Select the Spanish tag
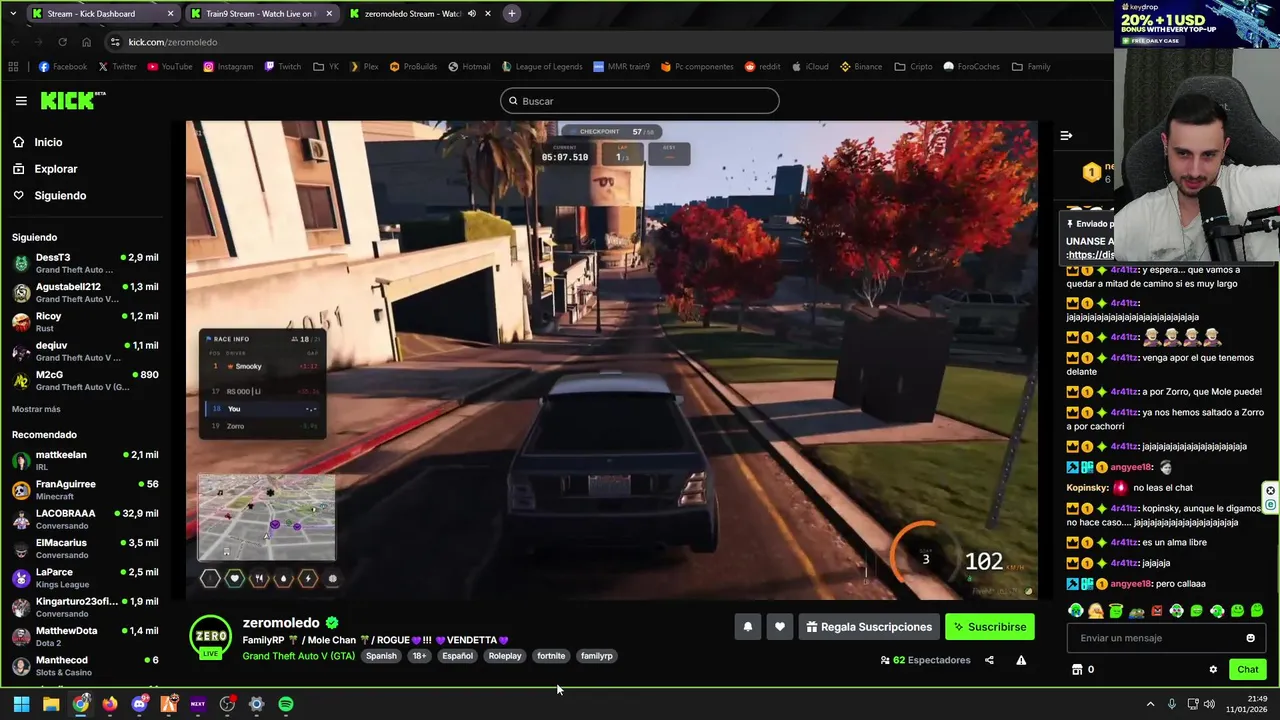Viewport: 1280px width, 720px height. tap(381, 656)
